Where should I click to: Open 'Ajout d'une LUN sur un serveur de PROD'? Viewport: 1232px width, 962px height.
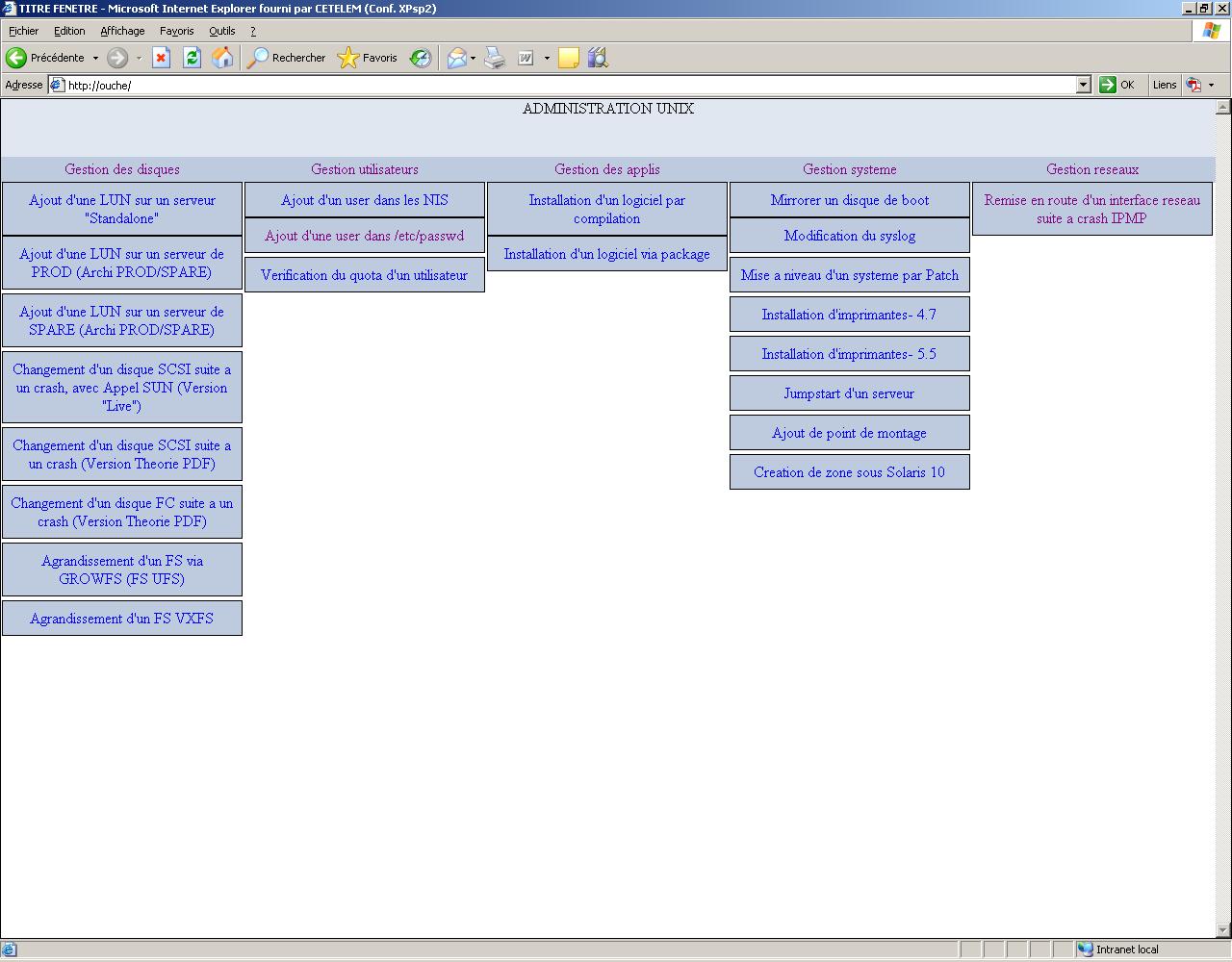coord(122,263)
